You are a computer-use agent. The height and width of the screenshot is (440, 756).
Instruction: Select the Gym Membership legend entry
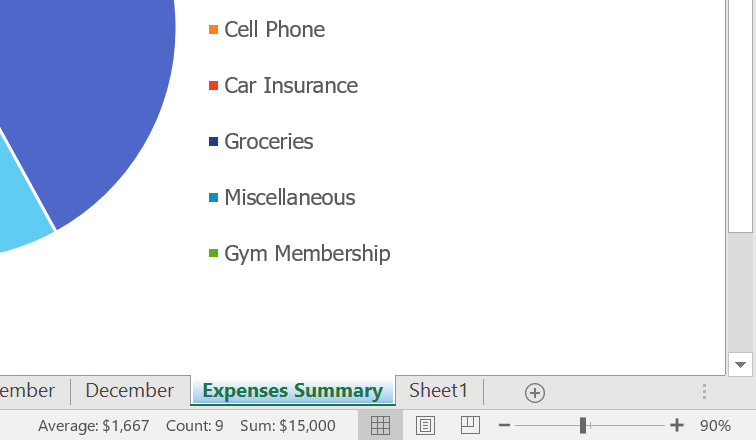(306, 254)
